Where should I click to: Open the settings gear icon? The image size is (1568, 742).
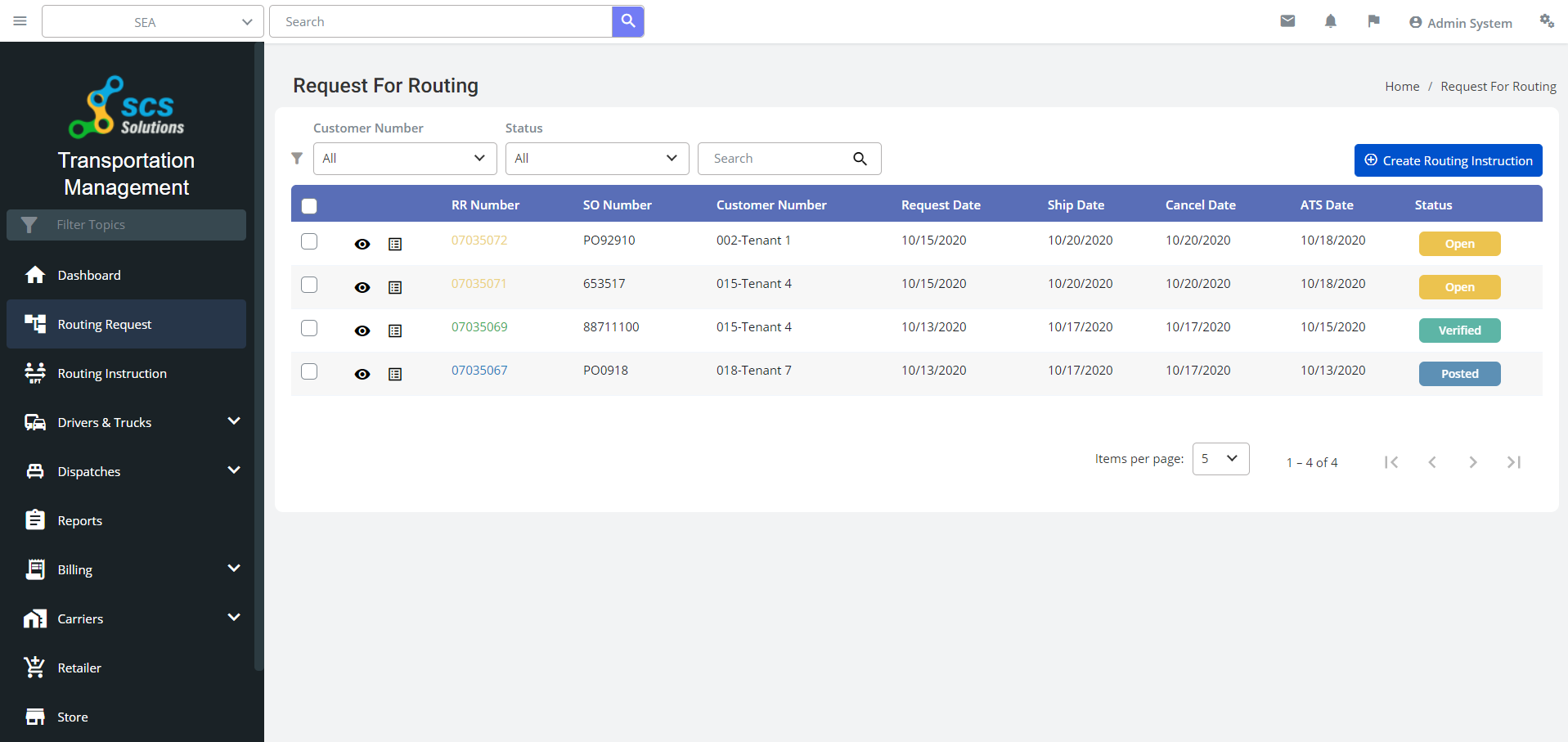(x=1548, y=21)
